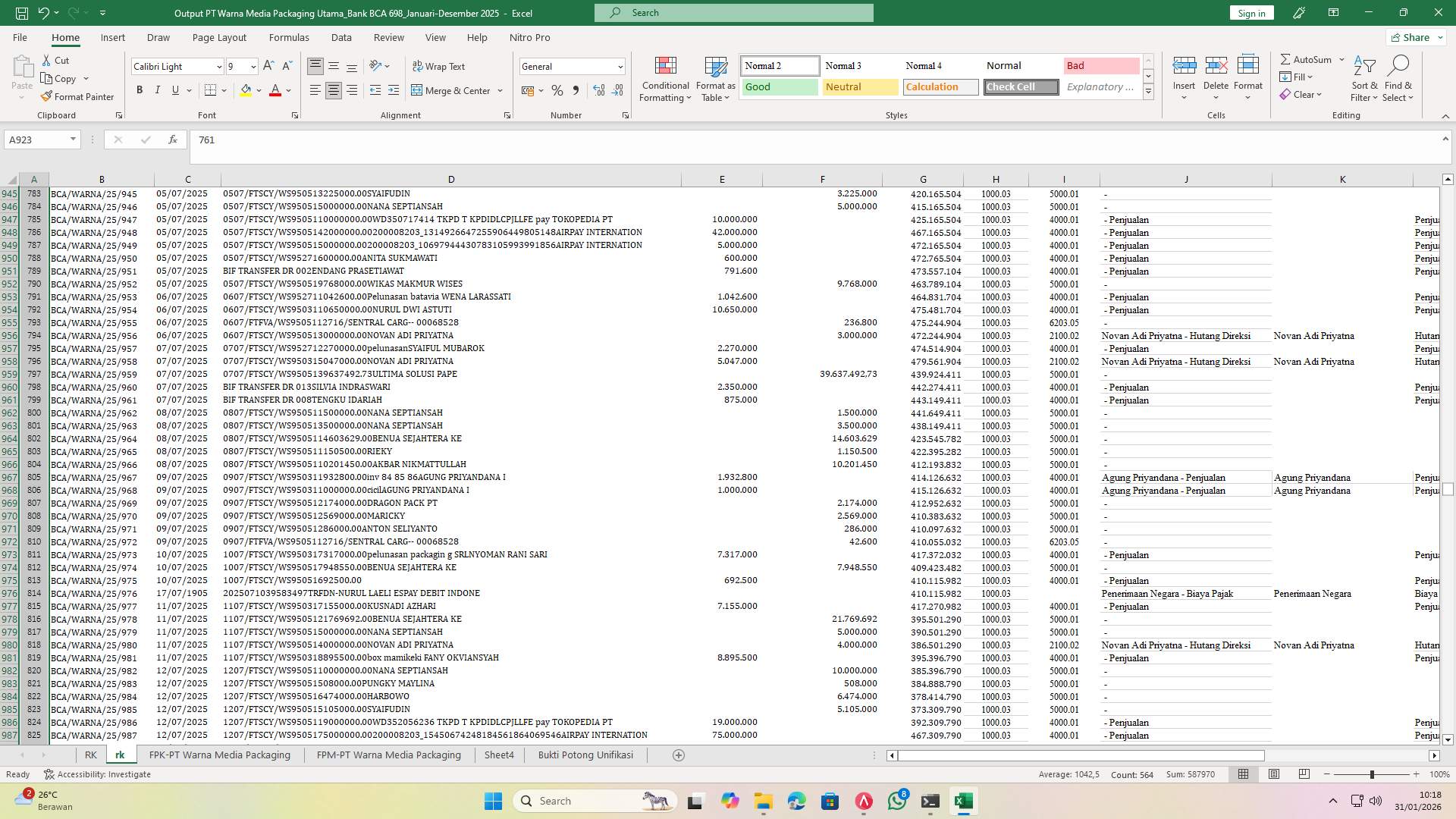The height and width of the screenshot is (819, 1456).
Task: Open the Fill Color dropdown arrow
Action: tap(257, 90)
